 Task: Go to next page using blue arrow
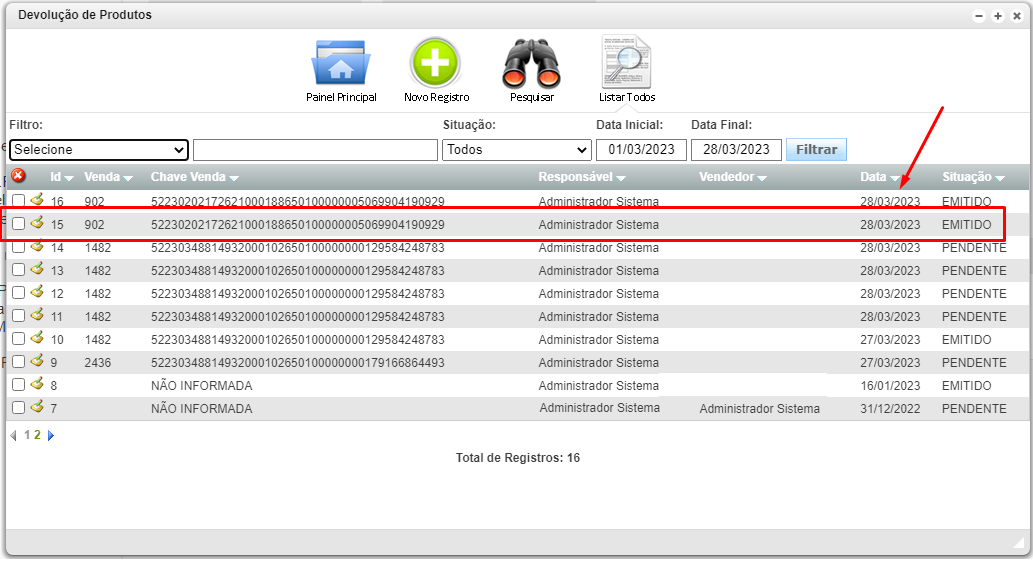pos(51,436)
